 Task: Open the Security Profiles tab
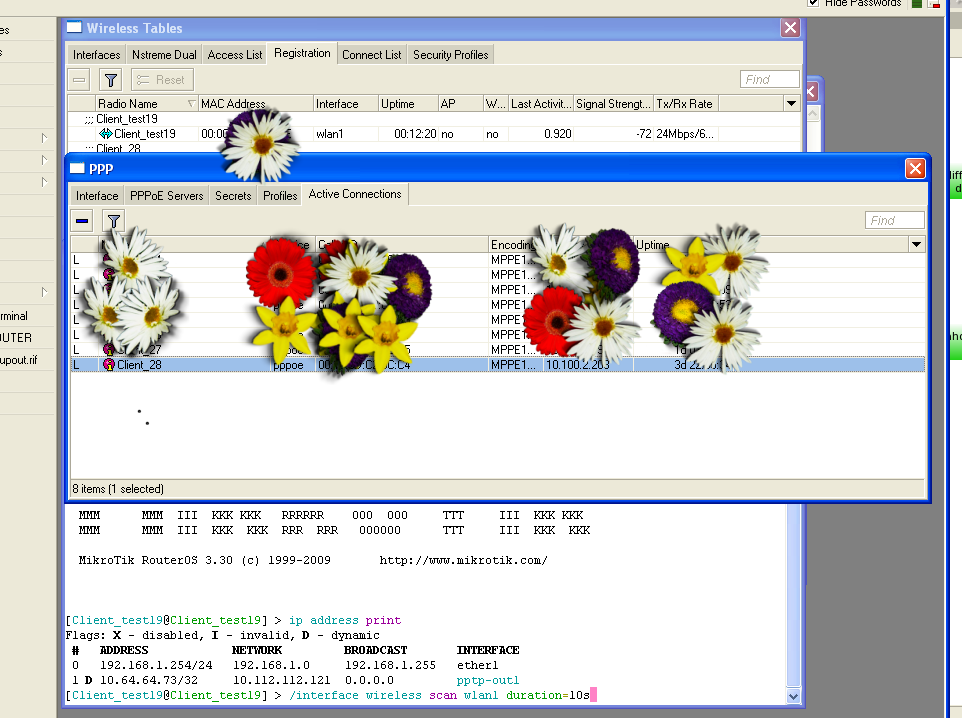[x=451, y=55]
